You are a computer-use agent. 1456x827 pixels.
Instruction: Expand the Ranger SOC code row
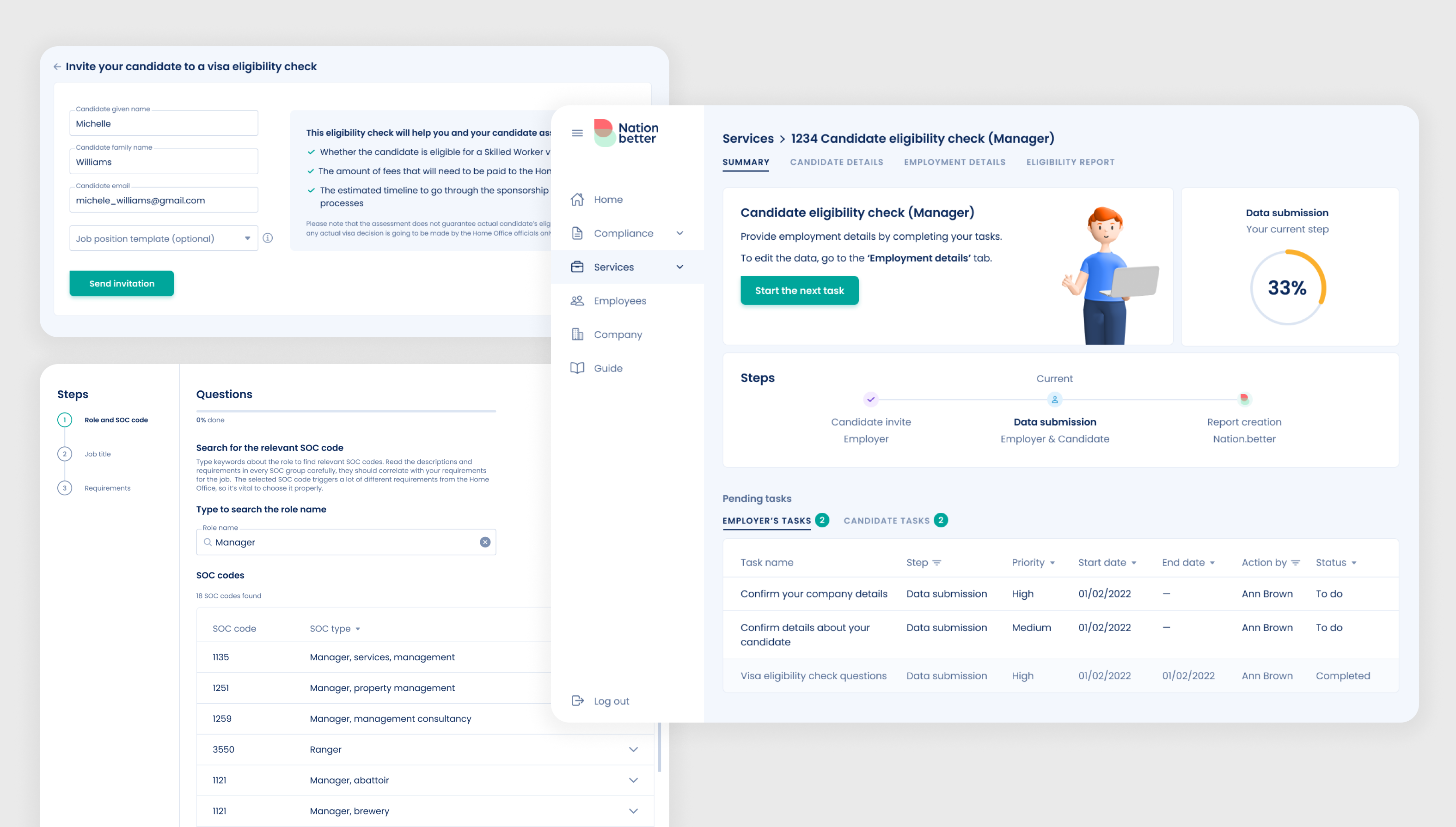[x=633, y=749]
